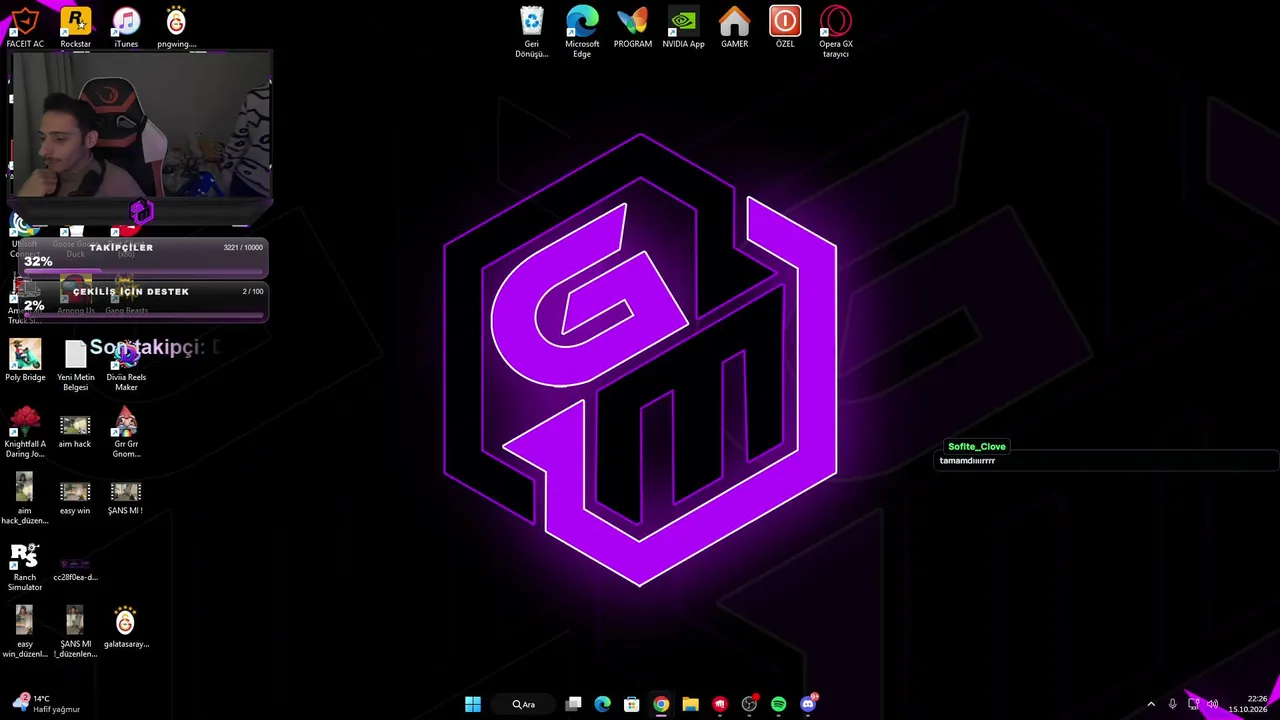The width and height of the screenshot is (1280, 720).
Task: Open the Windows Start menu
Action: (473, 704)
